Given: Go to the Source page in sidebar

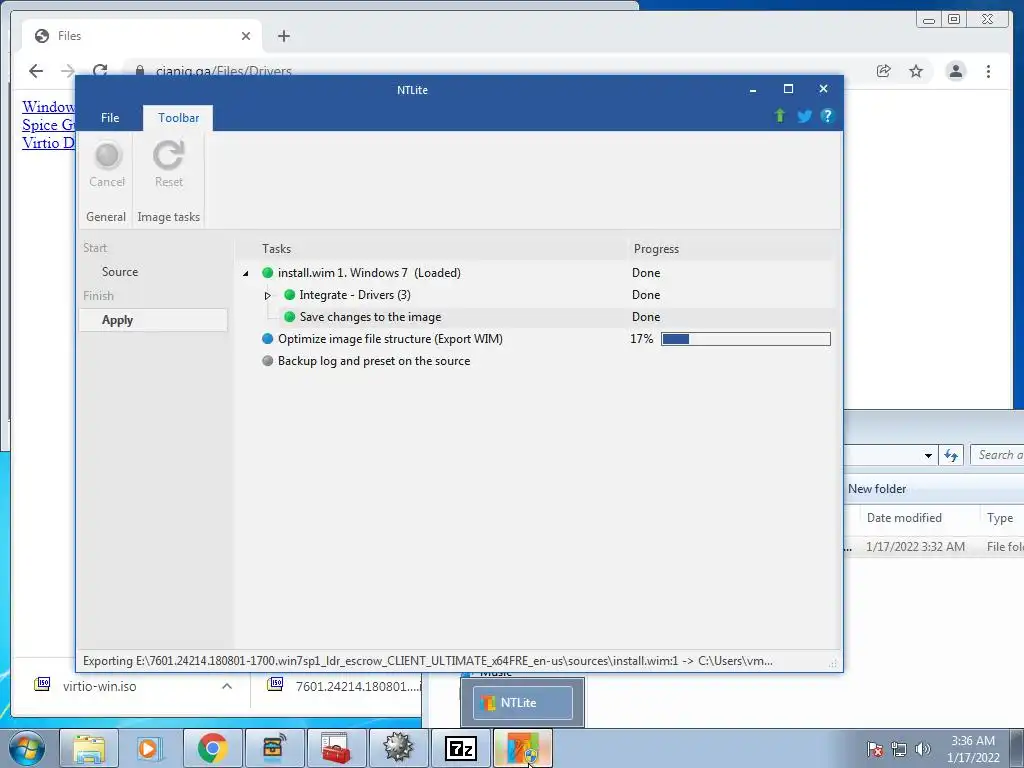Looking at the screenshot, I should tap(120, 272).
